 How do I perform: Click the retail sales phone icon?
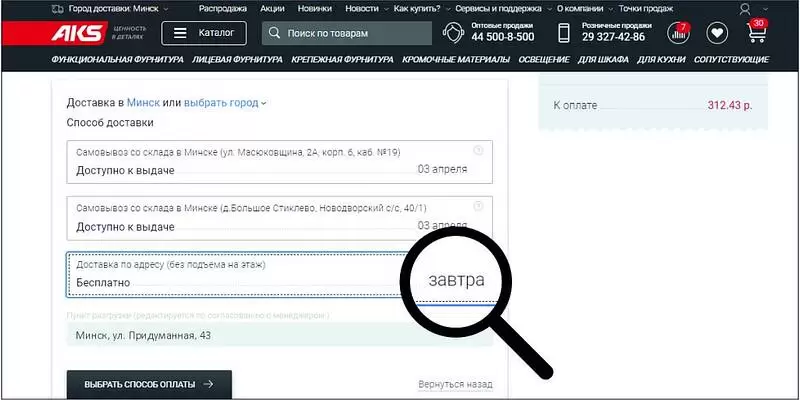click(x=564, y=33)
